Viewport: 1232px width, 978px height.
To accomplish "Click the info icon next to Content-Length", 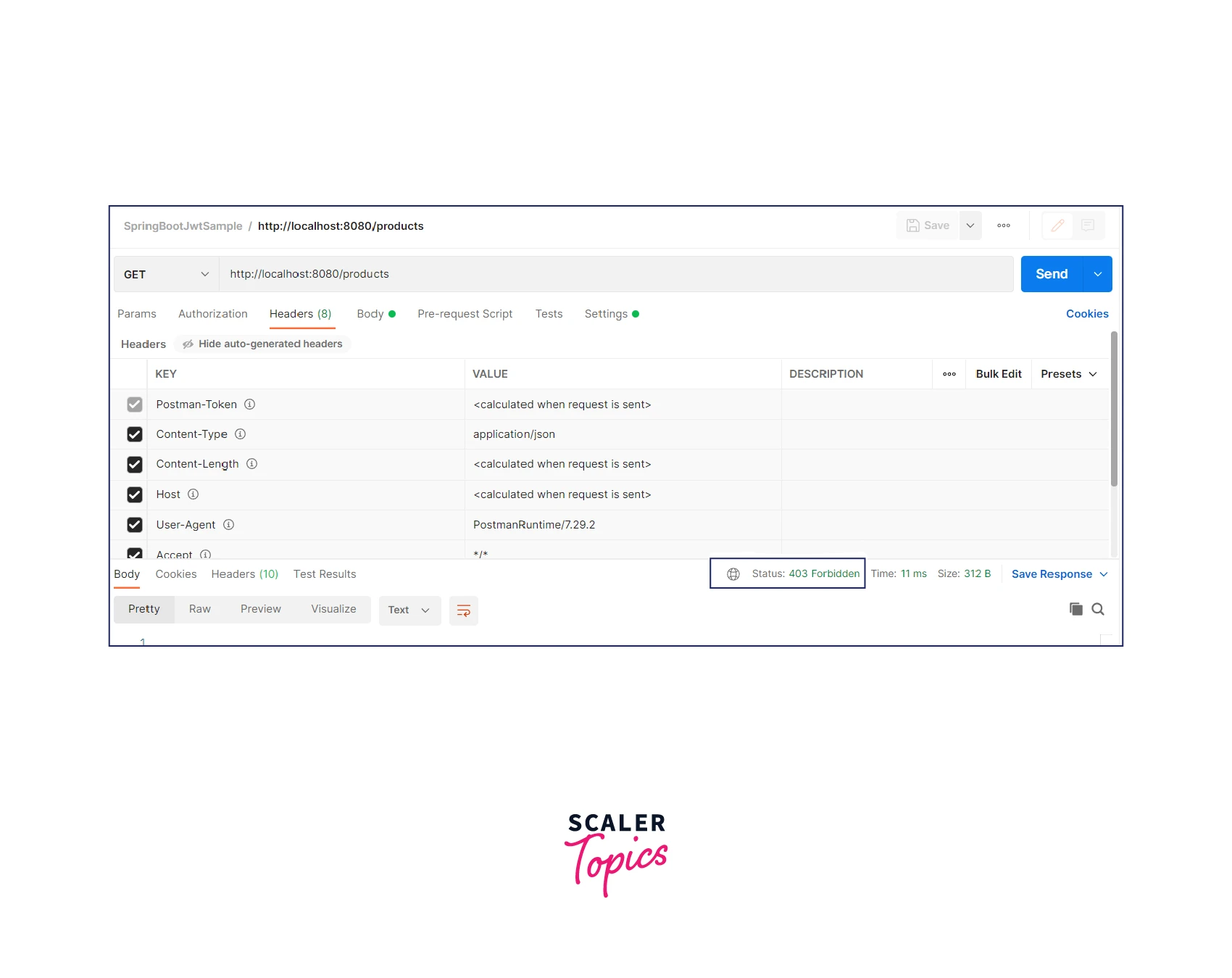I will click(251, 464).
